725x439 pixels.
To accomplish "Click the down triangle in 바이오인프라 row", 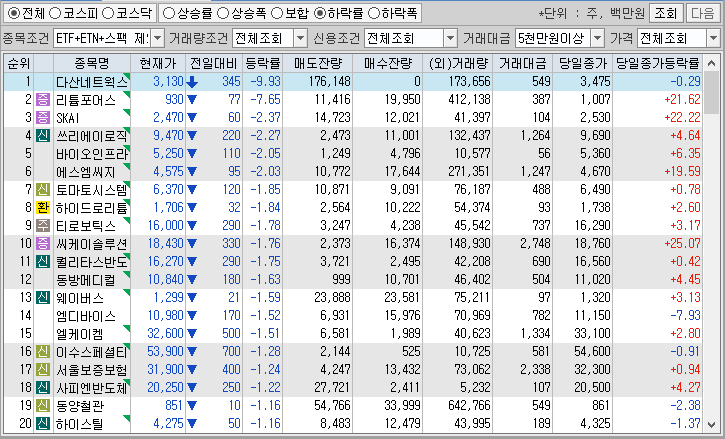I will pos(192,154).
